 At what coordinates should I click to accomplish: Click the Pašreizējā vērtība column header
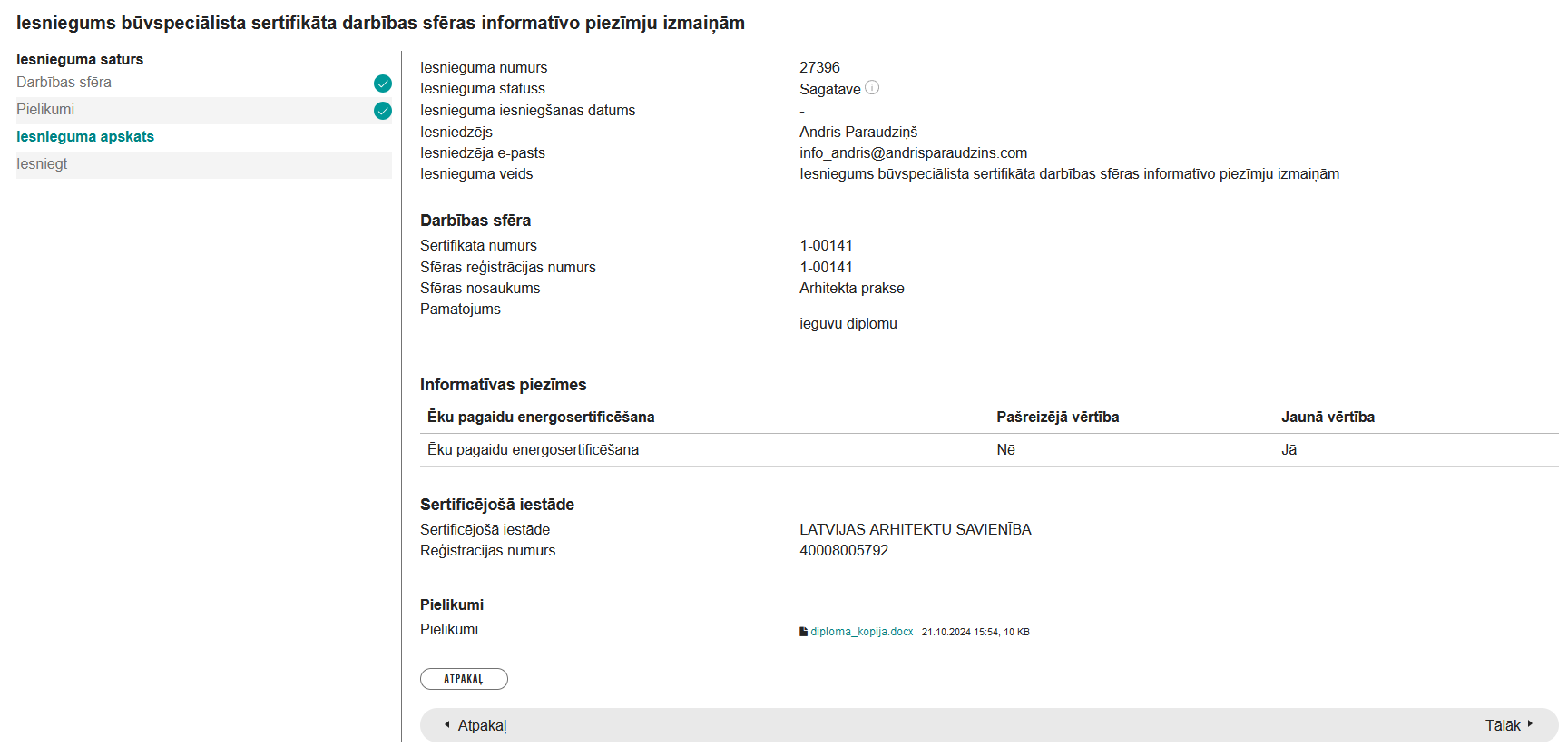(x=1057, y=418)
